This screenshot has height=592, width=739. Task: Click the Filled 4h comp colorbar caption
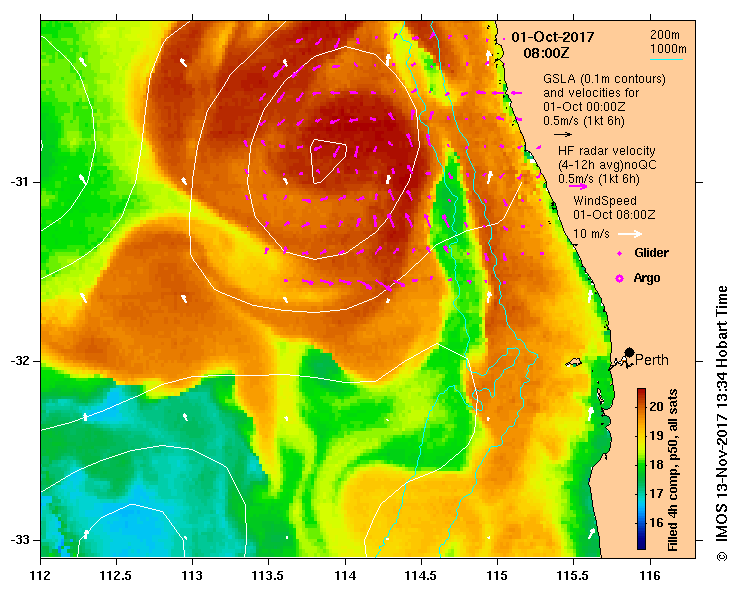click(673, 470)
